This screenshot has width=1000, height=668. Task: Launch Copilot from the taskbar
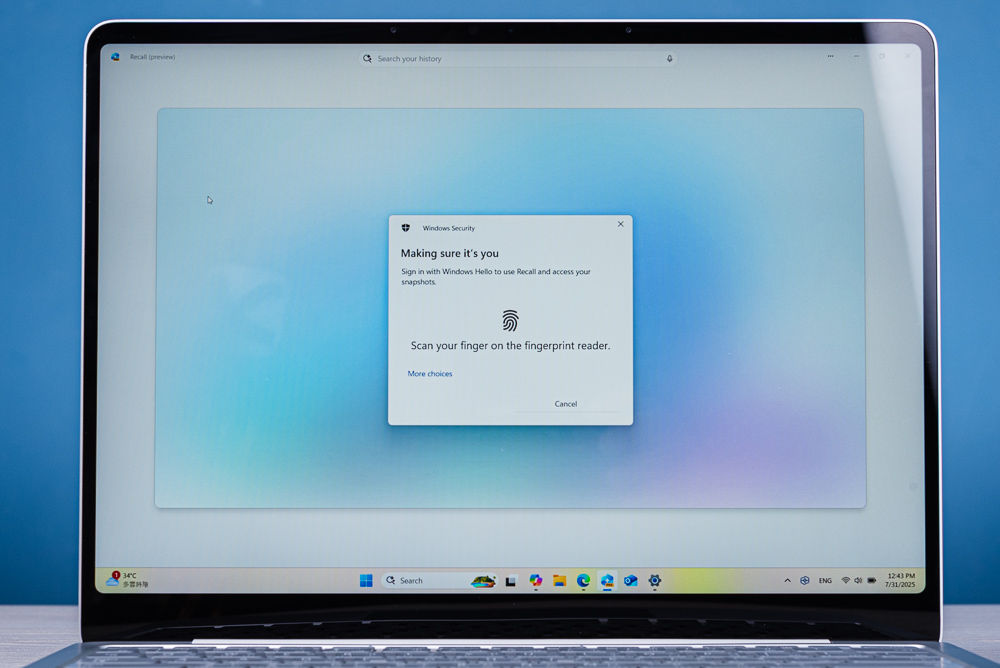[536, 580]
